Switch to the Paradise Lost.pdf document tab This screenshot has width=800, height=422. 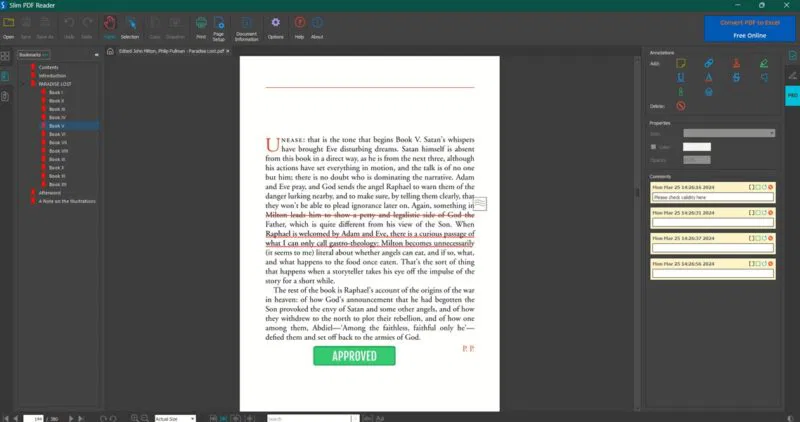[x=171, y=51]
